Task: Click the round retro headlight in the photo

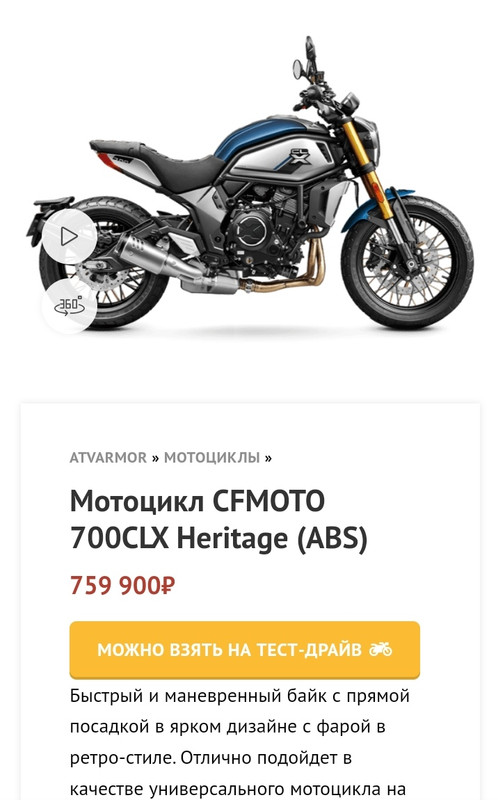Action: tap(369, 140)
